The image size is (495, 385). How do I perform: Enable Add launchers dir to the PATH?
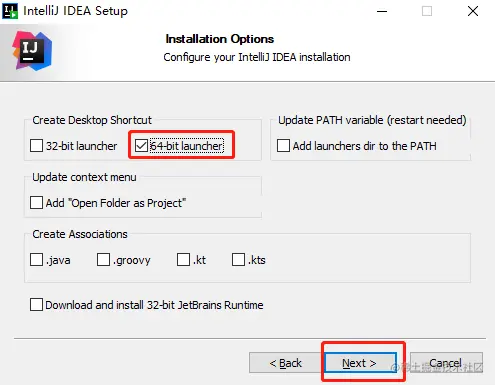tap(283, 146)
